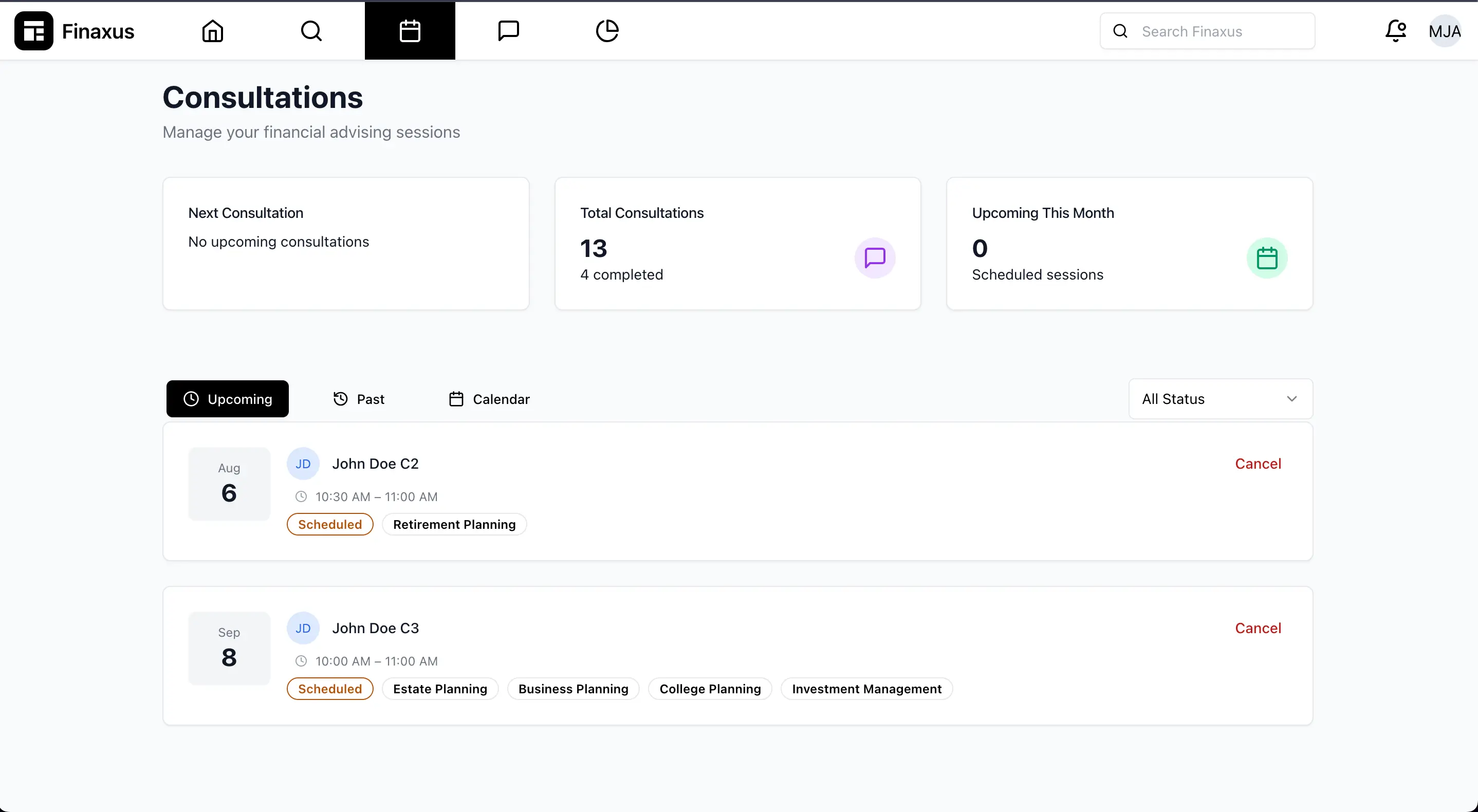
Task: Open the MJA profile avatar
Action: pyautogui.click(x=1445, y=30)
